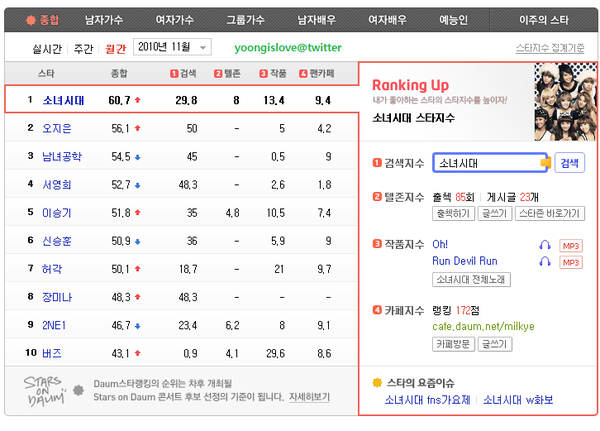Click the 검색 column header
Screen dimensions: 600x431
click(x=183, y=73)
